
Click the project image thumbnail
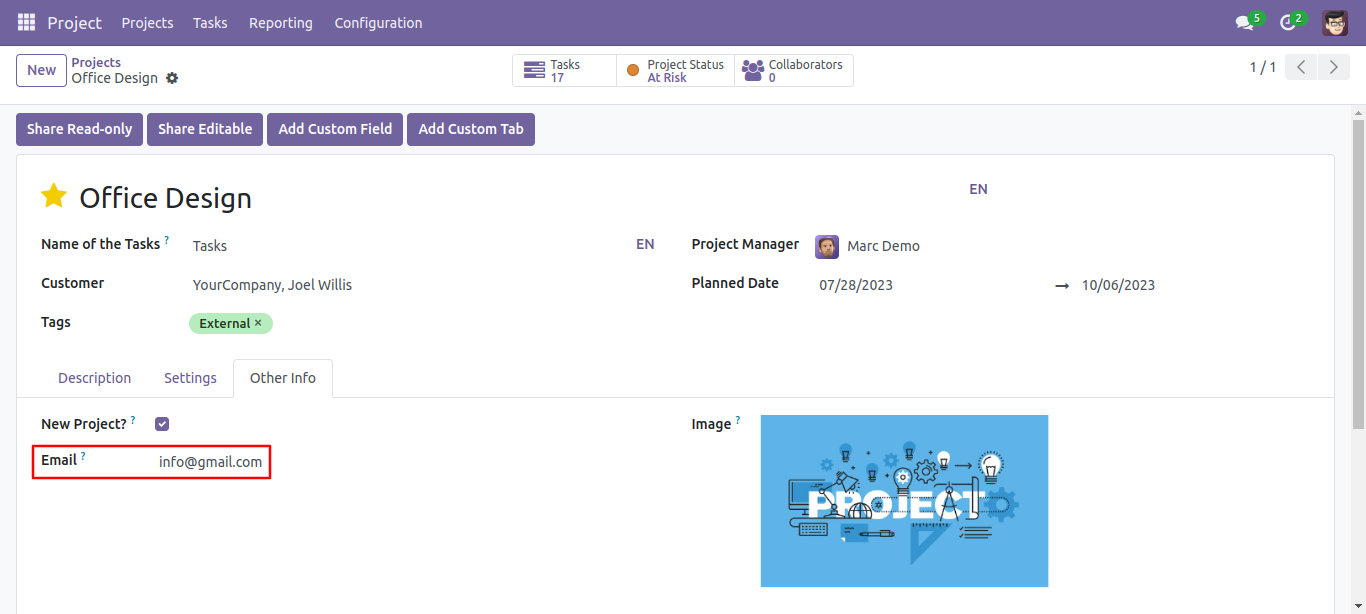904,501
